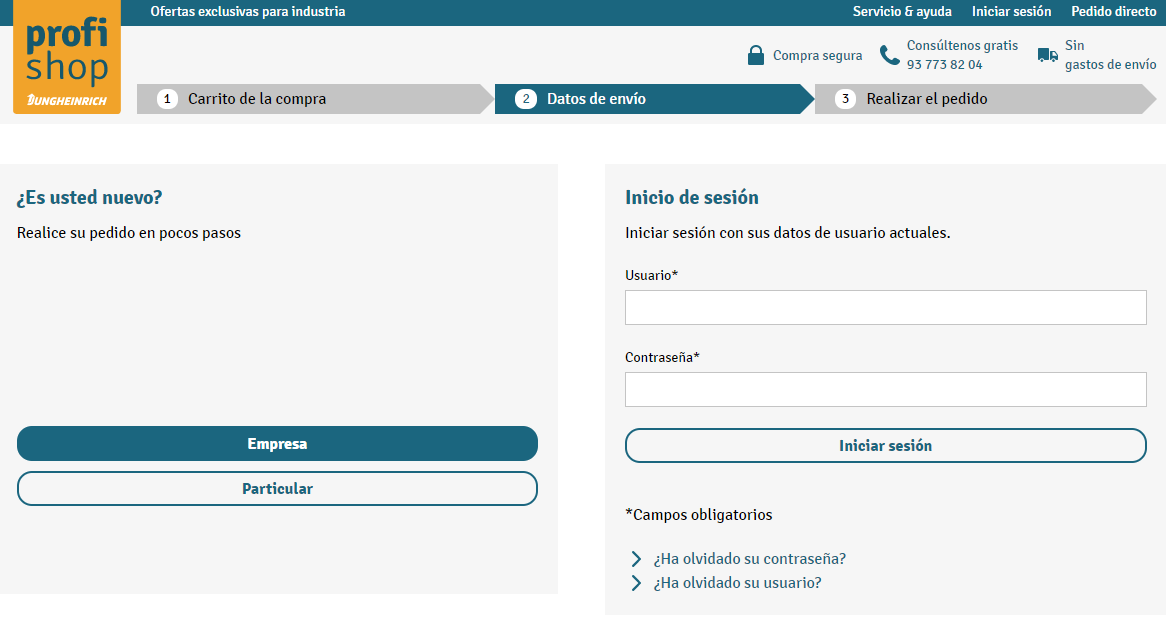Open the Profishop Jungheinrich logo homepage
This screenshot has width=1166, height=632.
click(67, 57)
